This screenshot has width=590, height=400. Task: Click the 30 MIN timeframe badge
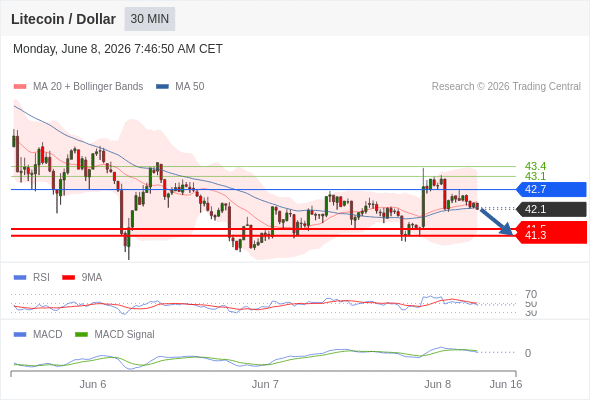[150, 19]
